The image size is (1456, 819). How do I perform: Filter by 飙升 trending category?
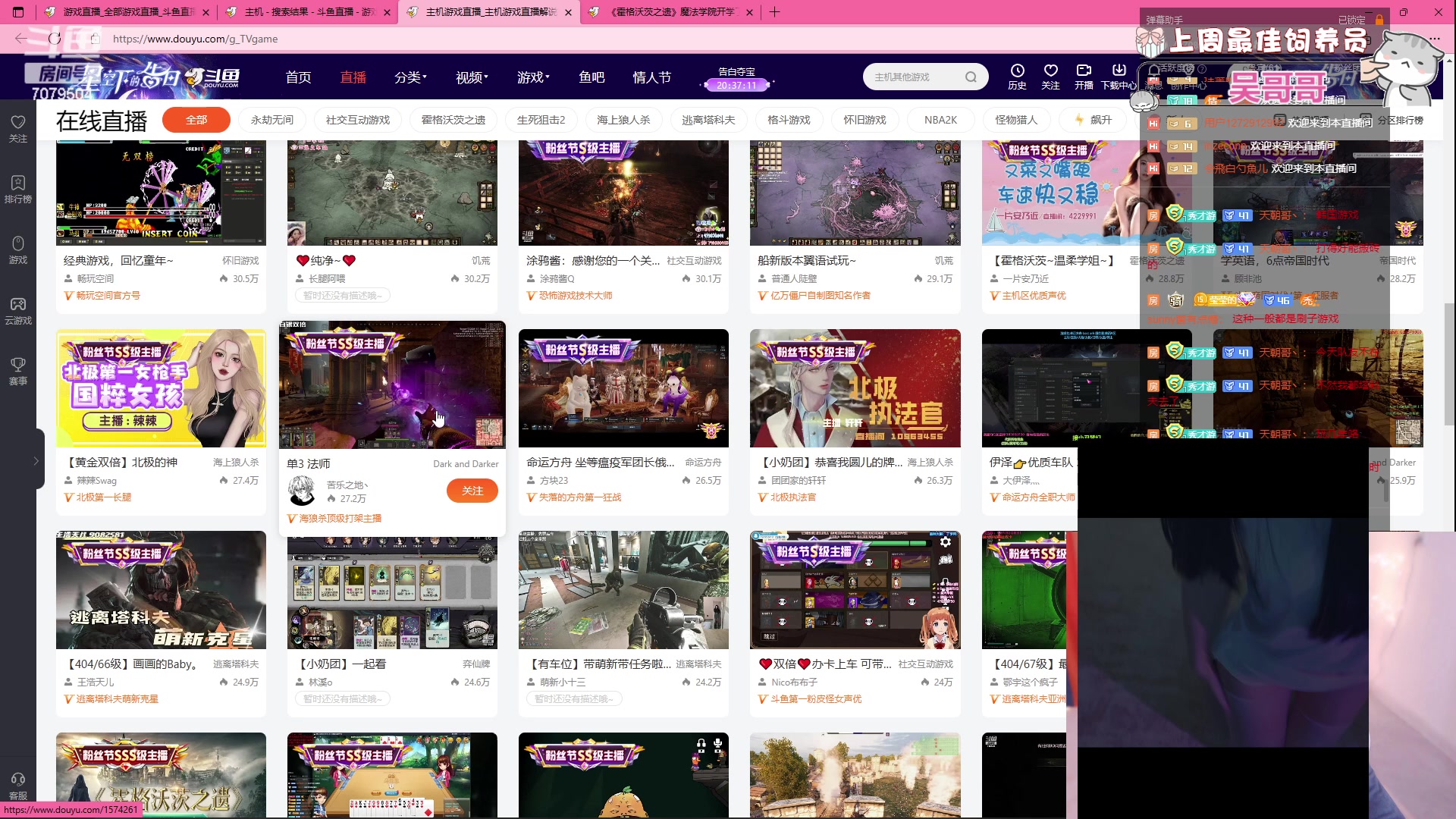[1093, 120]
